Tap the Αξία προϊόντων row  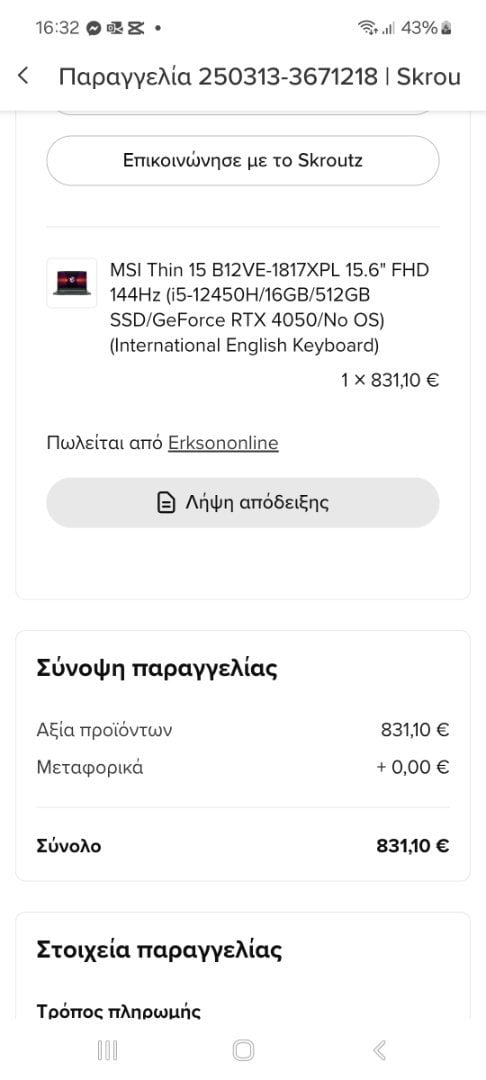[x=243, y=729]
